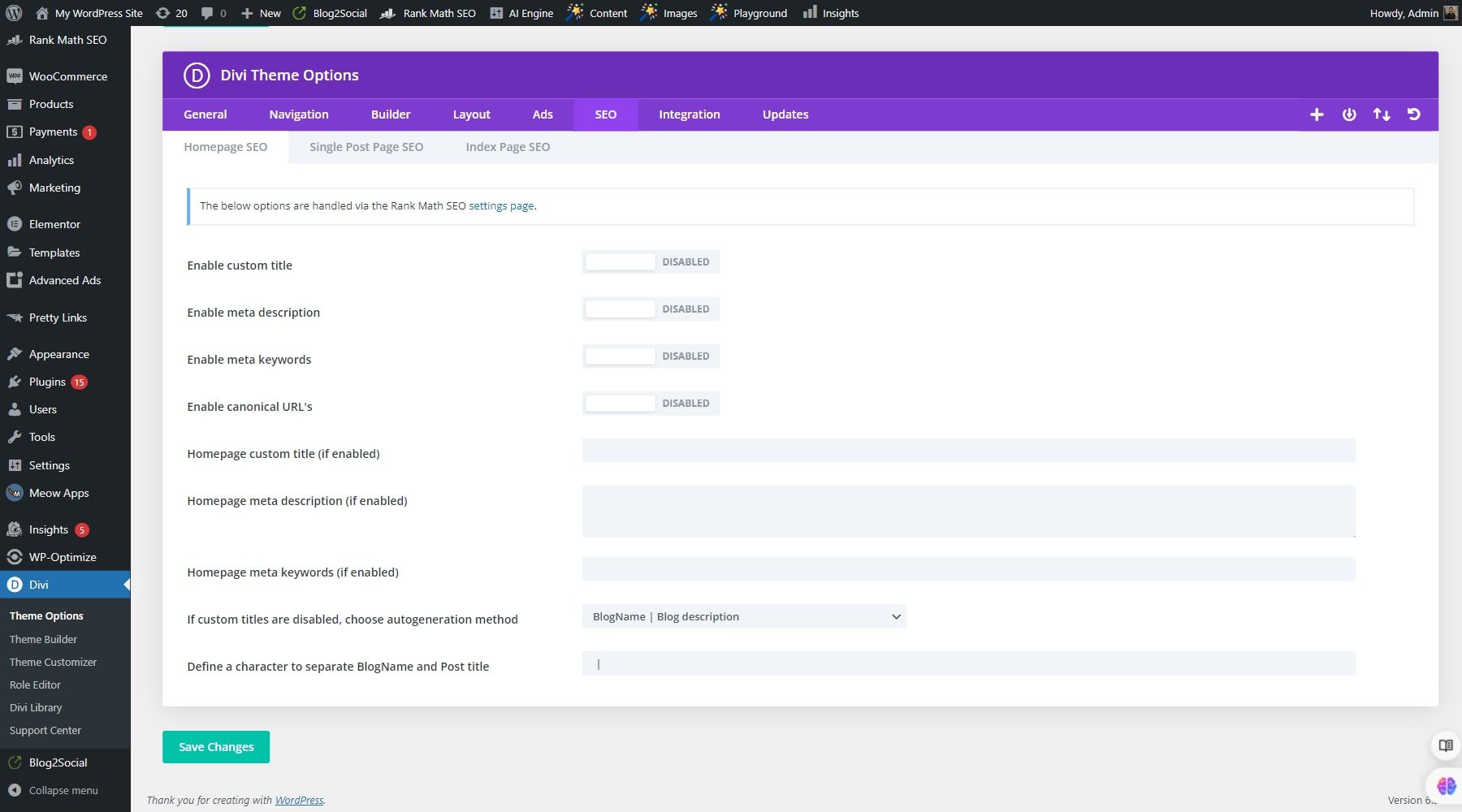Image resolution: width=1462 pixels, height=812 pixels.
Task: Enable meta description toggle
Action: tap(620, 309)
